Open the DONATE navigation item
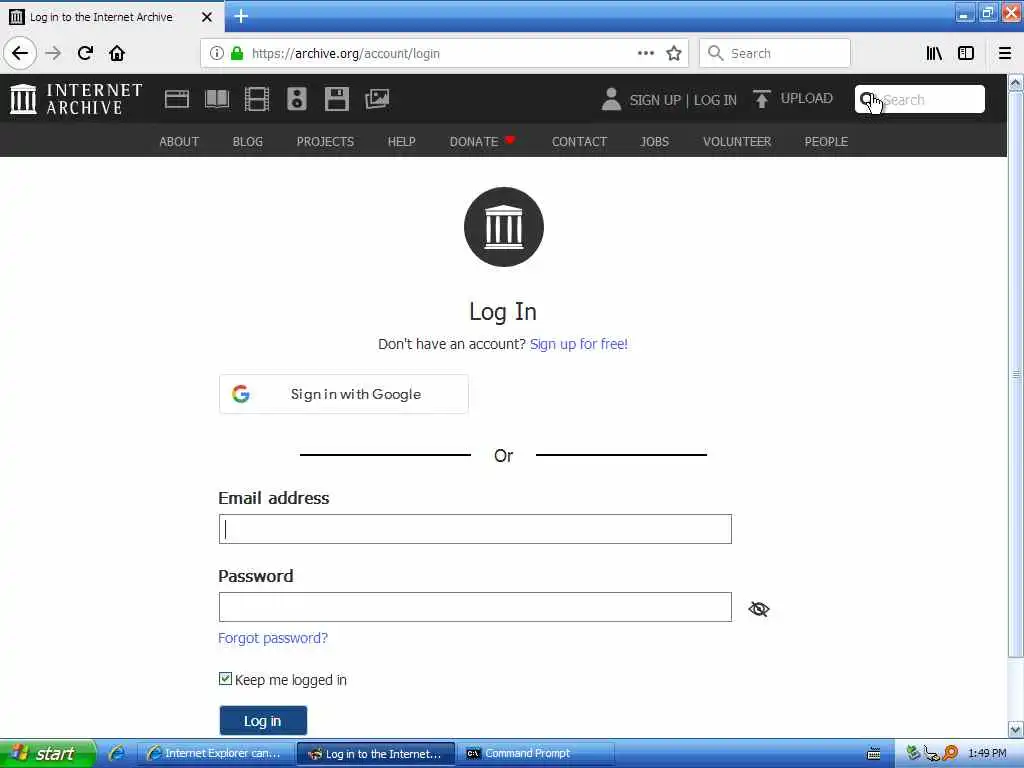The image size is (1024, 768). (482, 142)
